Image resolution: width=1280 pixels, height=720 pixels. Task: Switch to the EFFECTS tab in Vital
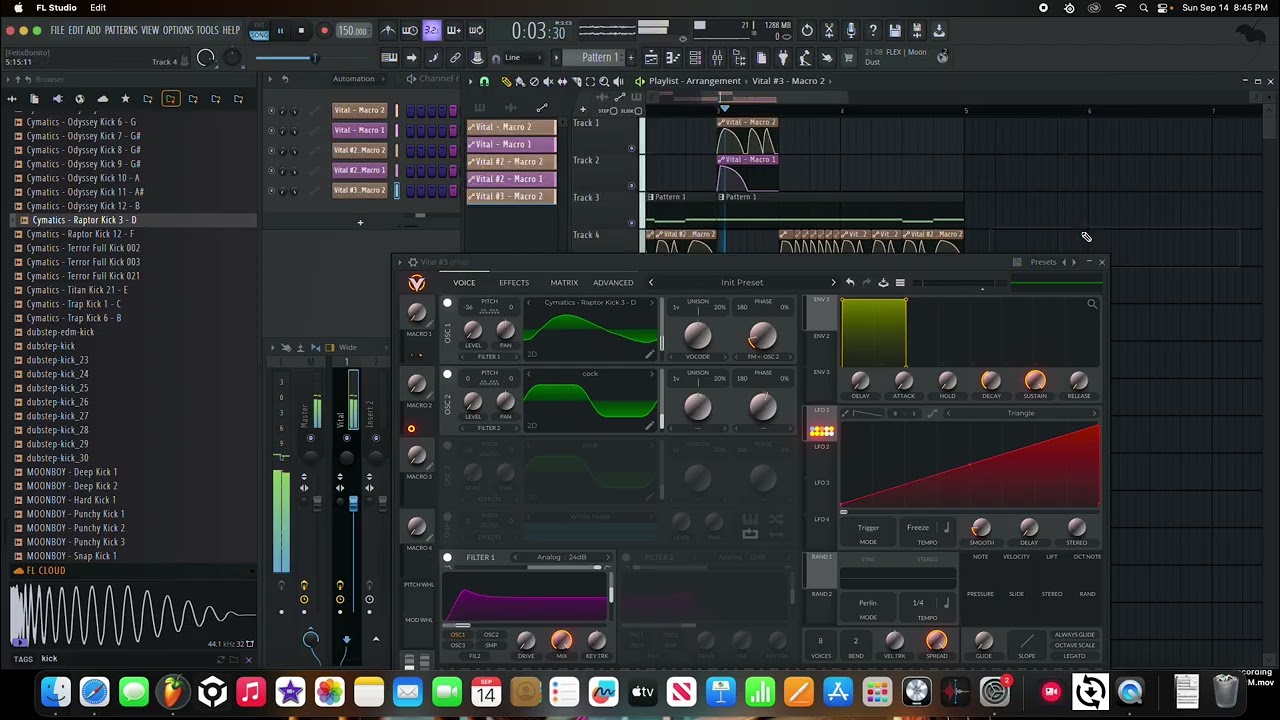point(514,283)
